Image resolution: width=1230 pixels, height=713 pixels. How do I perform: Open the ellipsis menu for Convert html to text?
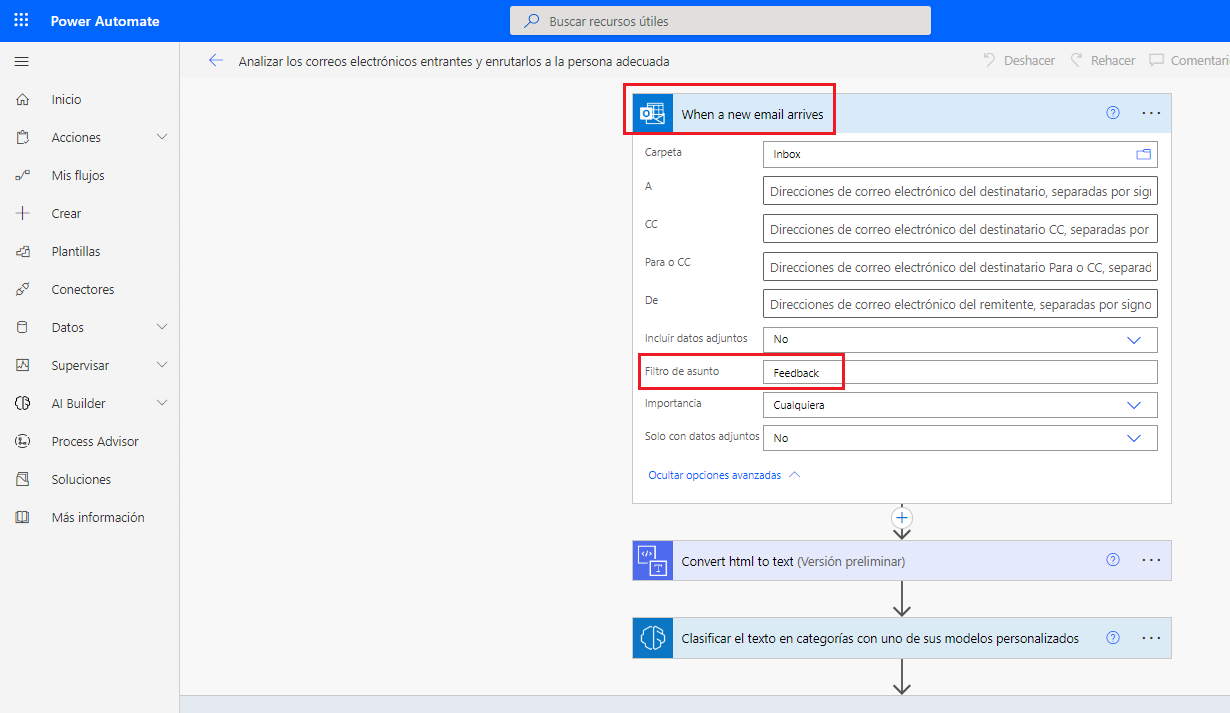pos(1151,560)
